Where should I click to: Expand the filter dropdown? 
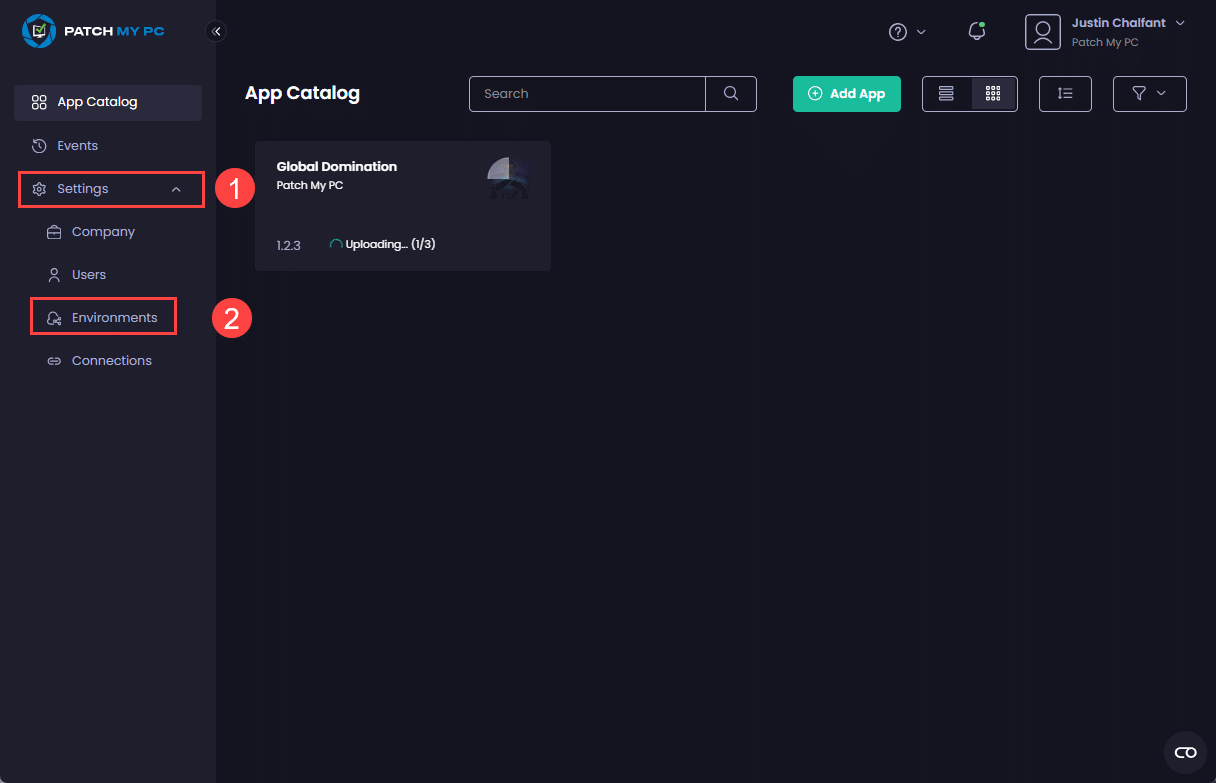(x=1149, y=94)
